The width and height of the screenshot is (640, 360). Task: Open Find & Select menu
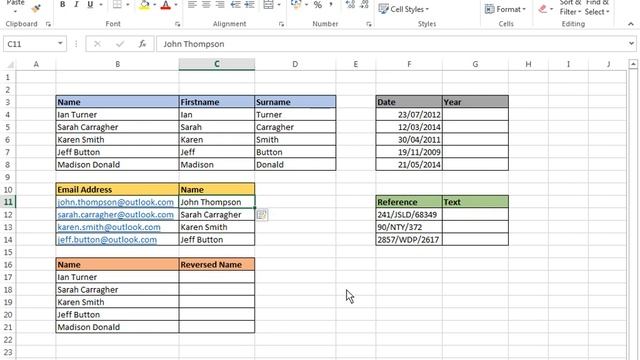tap(596, 8)
